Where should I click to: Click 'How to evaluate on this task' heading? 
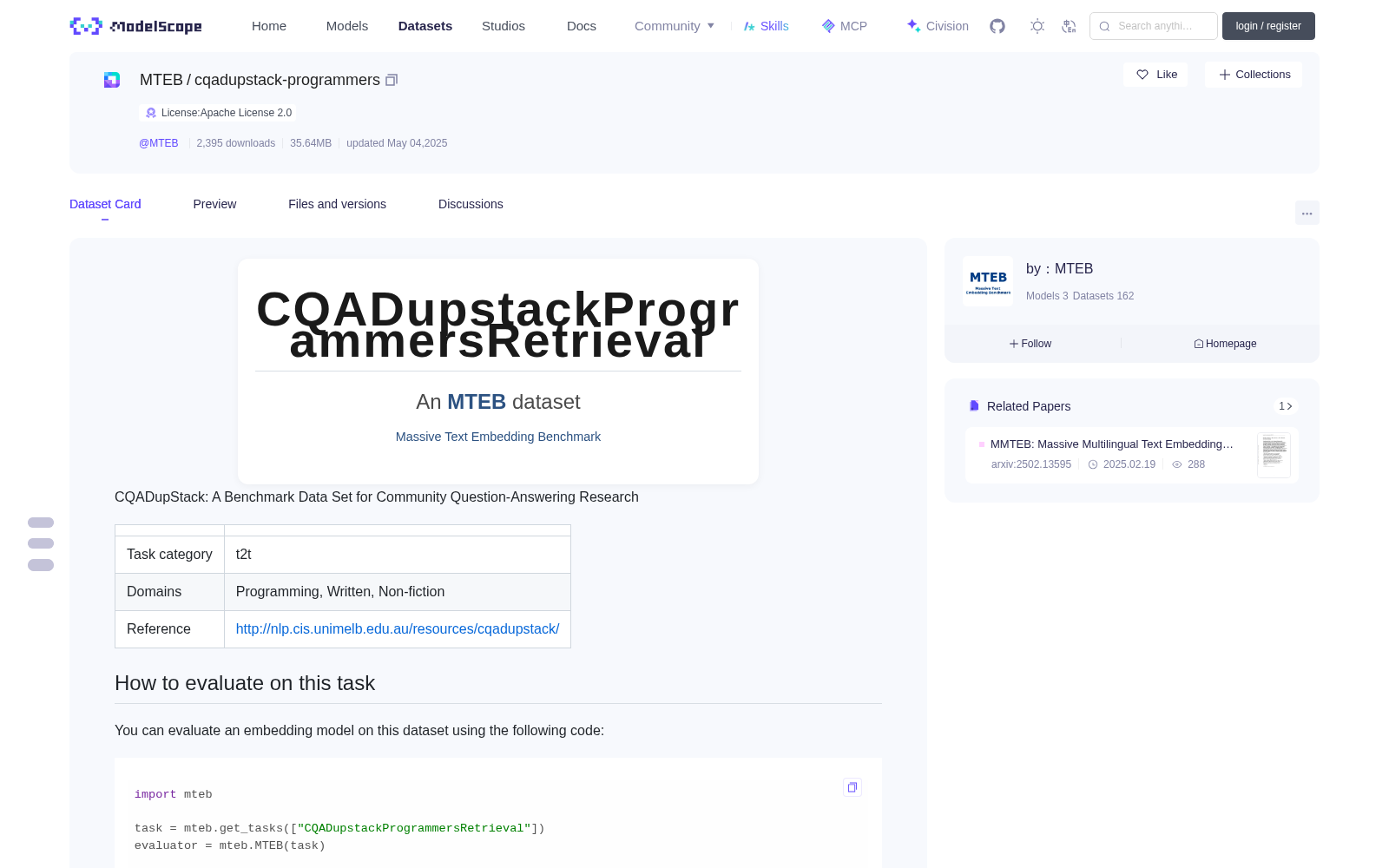(245, 683)
